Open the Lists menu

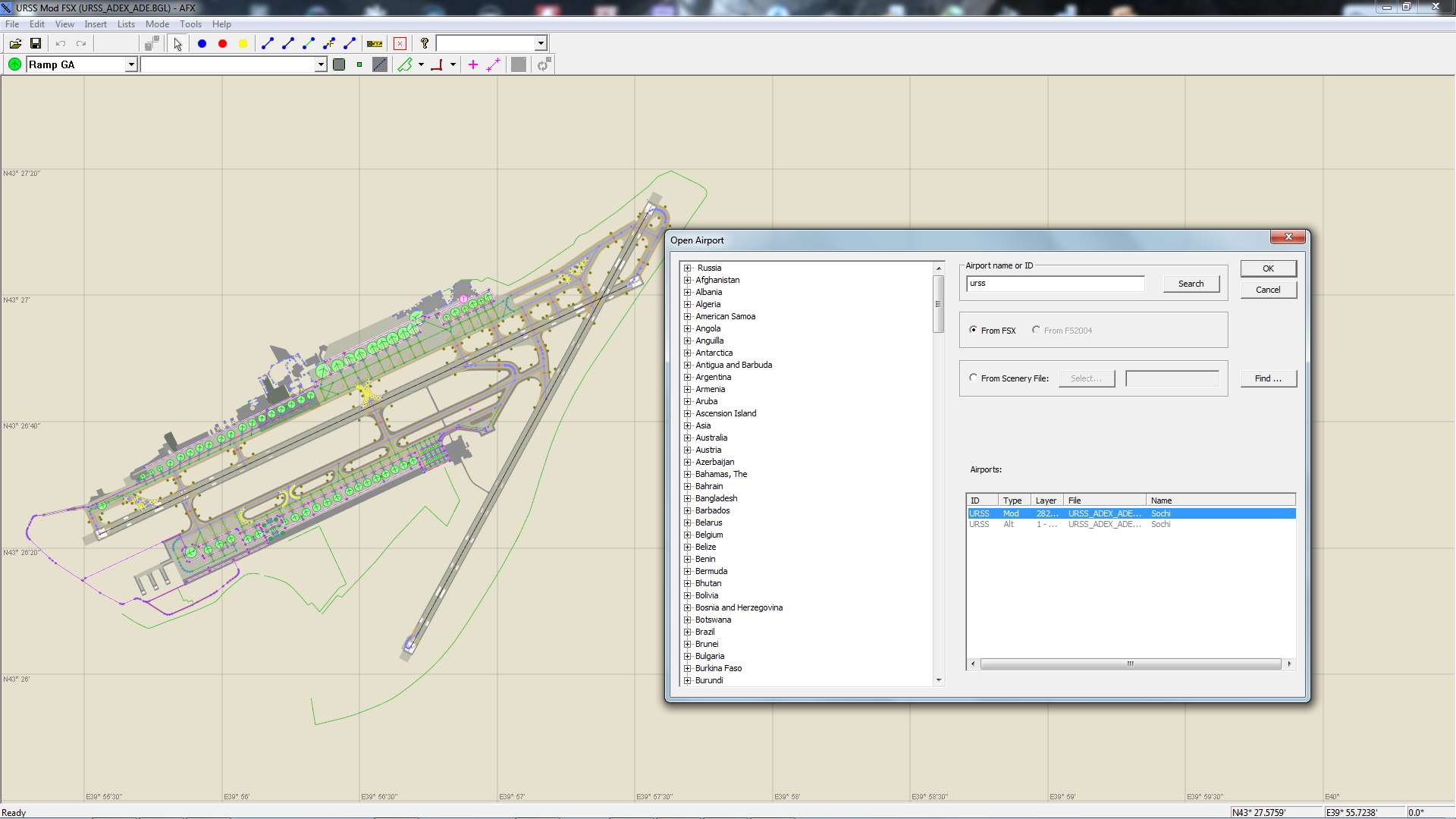pyautogui.click(x=126, y=24)
